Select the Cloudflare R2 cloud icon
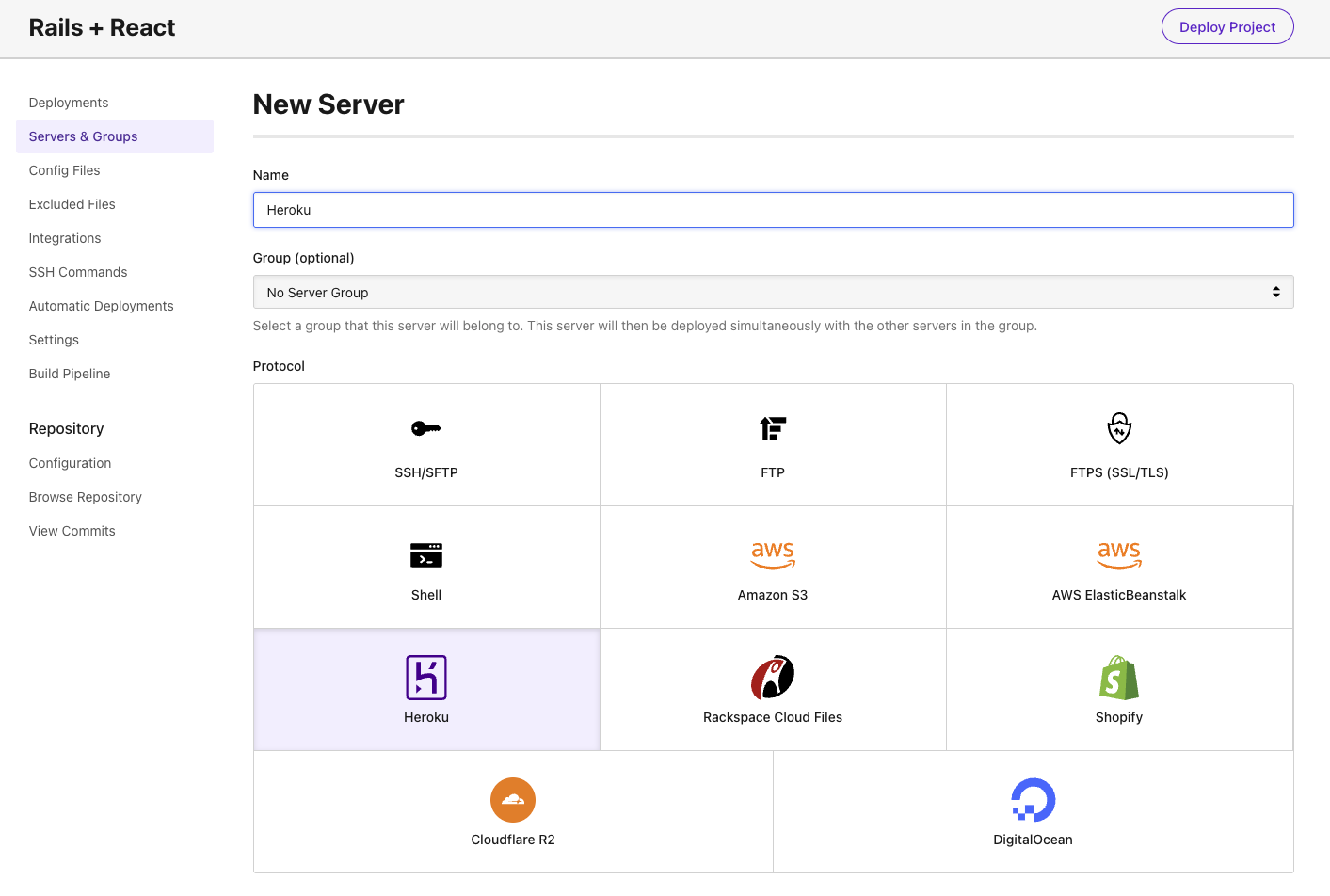Screen dimensions: 1330x896 pos(513,800)
